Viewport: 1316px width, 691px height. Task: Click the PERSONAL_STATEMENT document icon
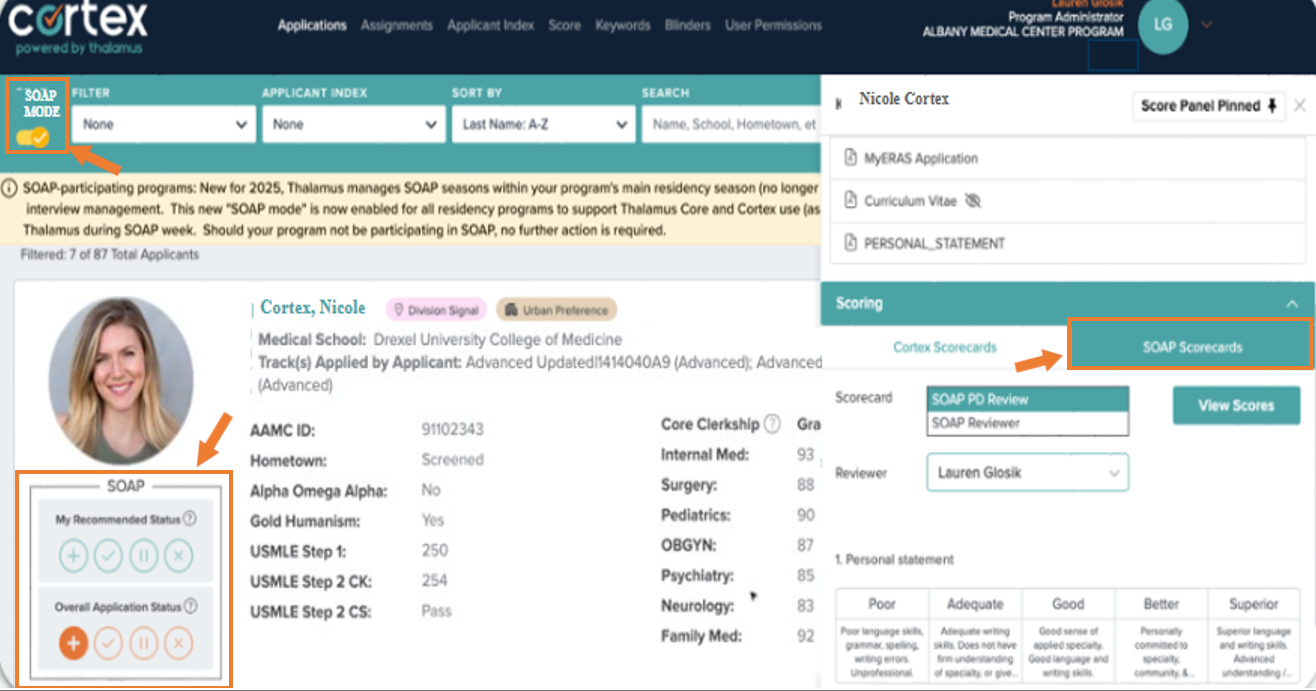(850, 243)
